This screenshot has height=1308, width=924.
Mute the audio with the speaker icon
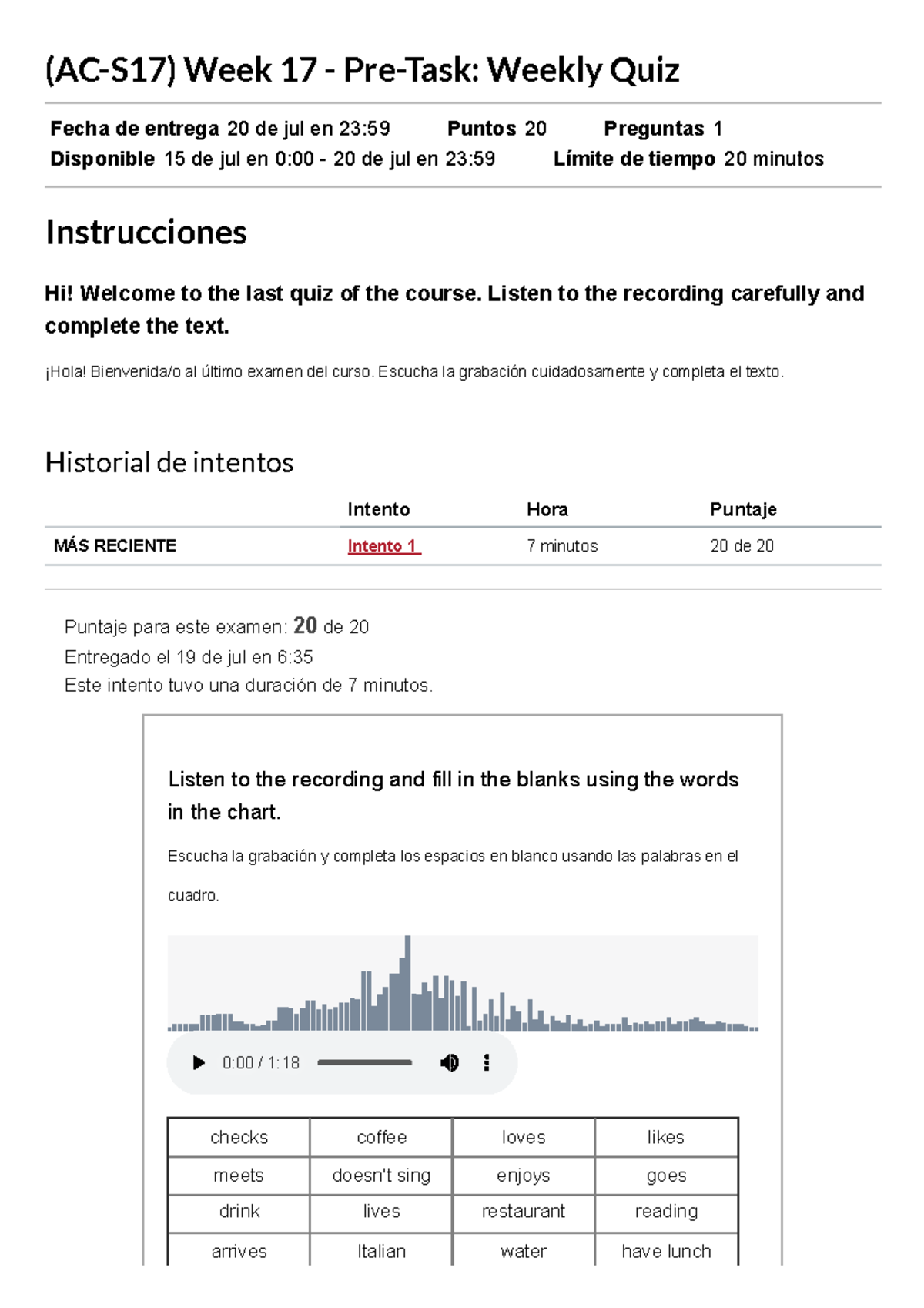450,1062
